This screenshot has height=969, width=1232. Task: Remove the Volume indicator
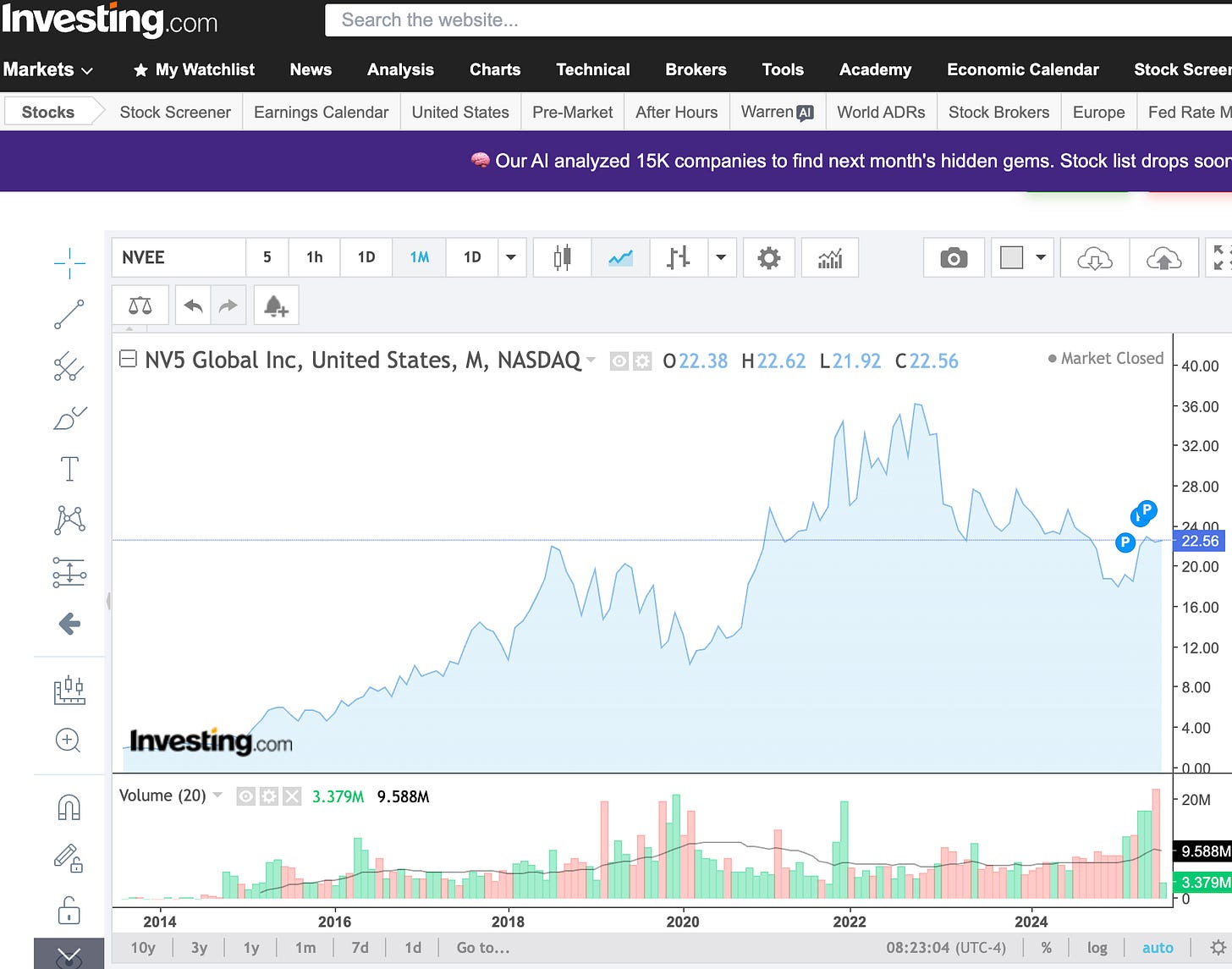pyautogui.click(x=291, y=796)
